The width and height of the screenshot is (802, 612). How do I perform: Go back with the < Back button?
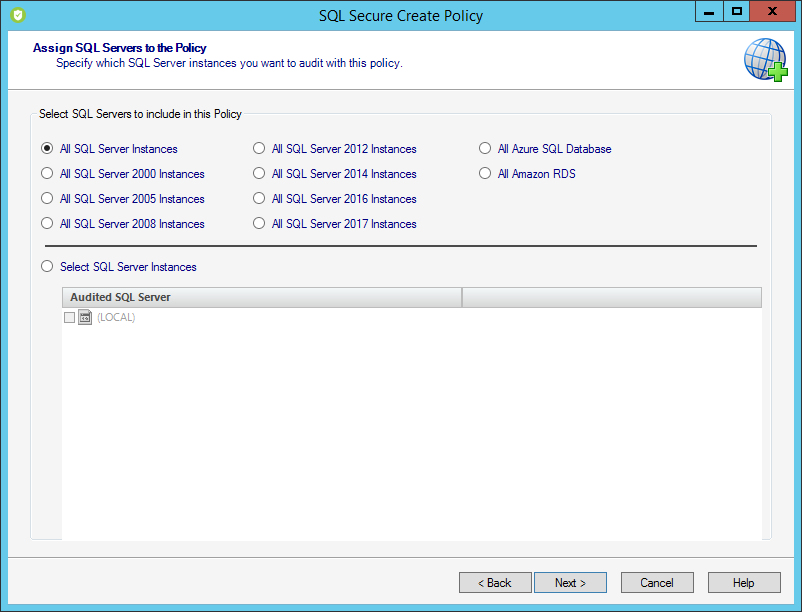coord(495,582)
